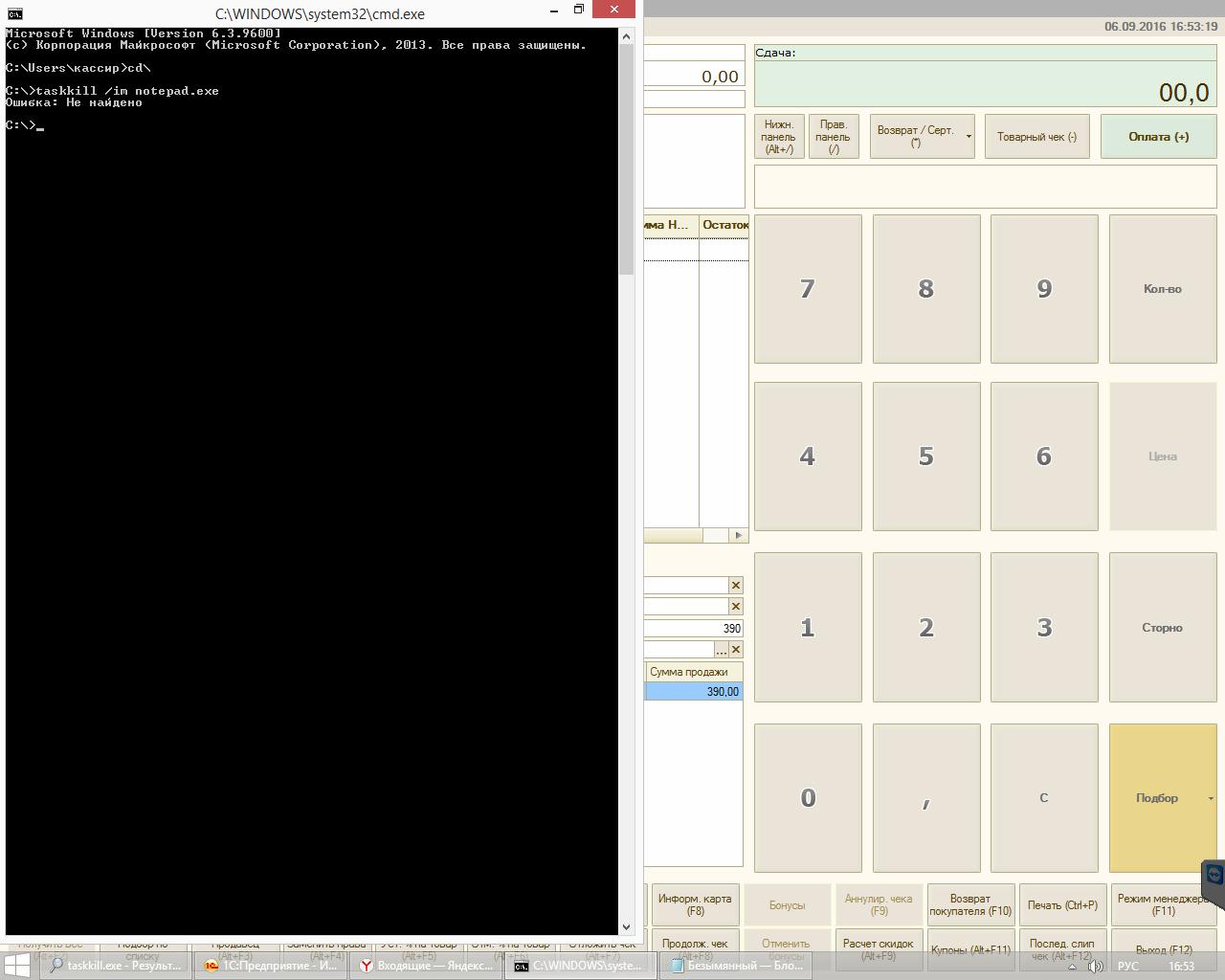
Task: Toggle Нижн. панель (Alt+/) button
Action: [x=778, y=137]
